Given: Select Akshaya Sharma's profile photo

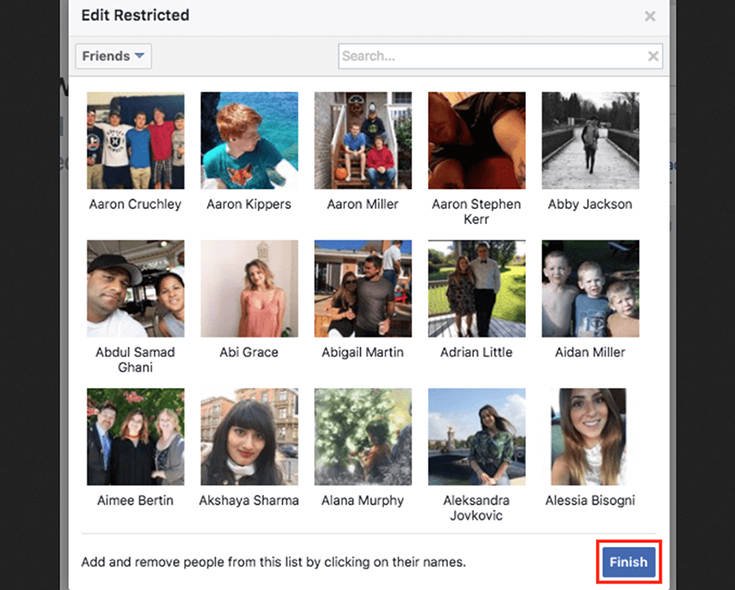Looking at the screenshot, I should point(249,437).
